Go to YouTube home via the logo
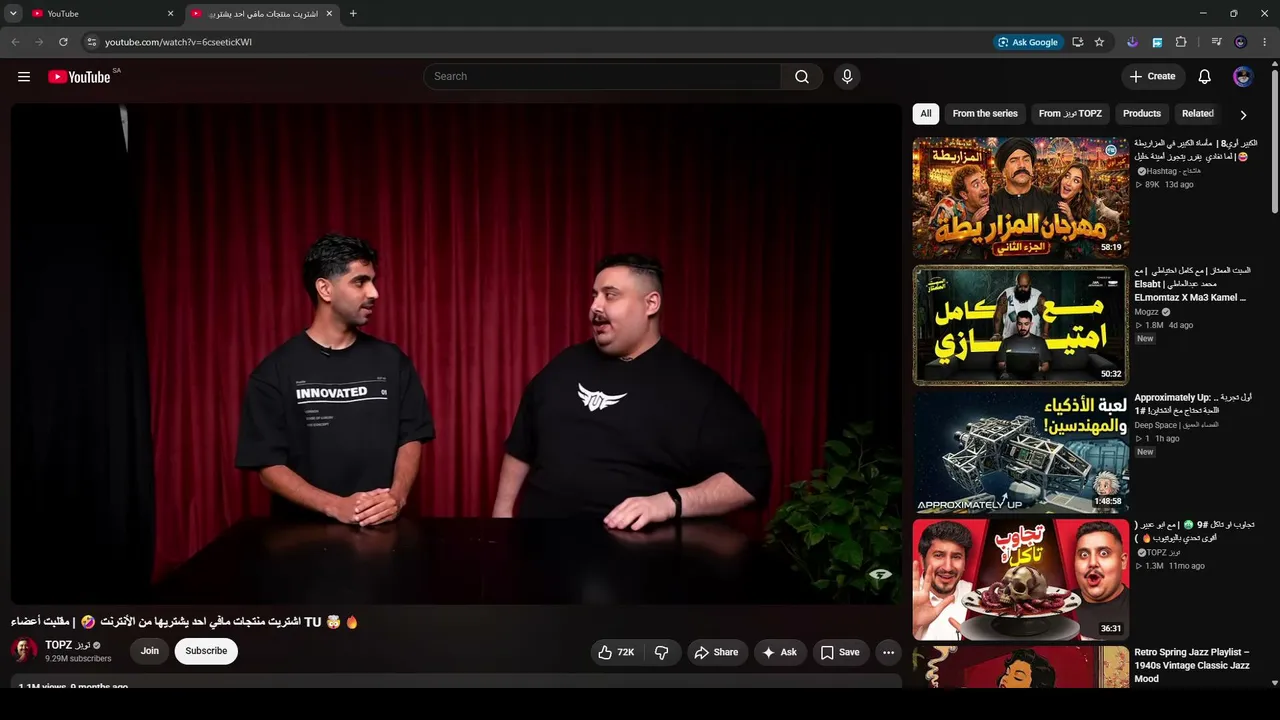Image resolution: width=1280 pixels, height=720 pixels. [x=79, y=77]
